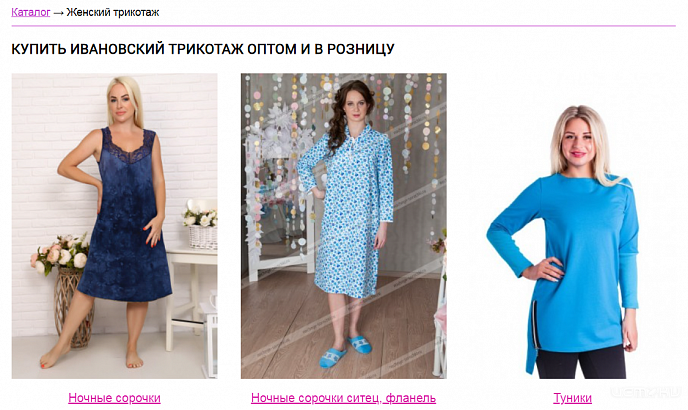688x410 pixels.
Task: Click the Женский трикотаж breadcrumb text
Action: pos(113,12)
